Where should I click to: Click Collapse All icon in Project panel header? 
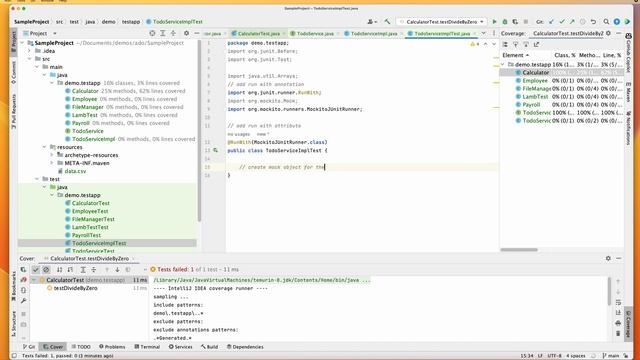(173, 33)
